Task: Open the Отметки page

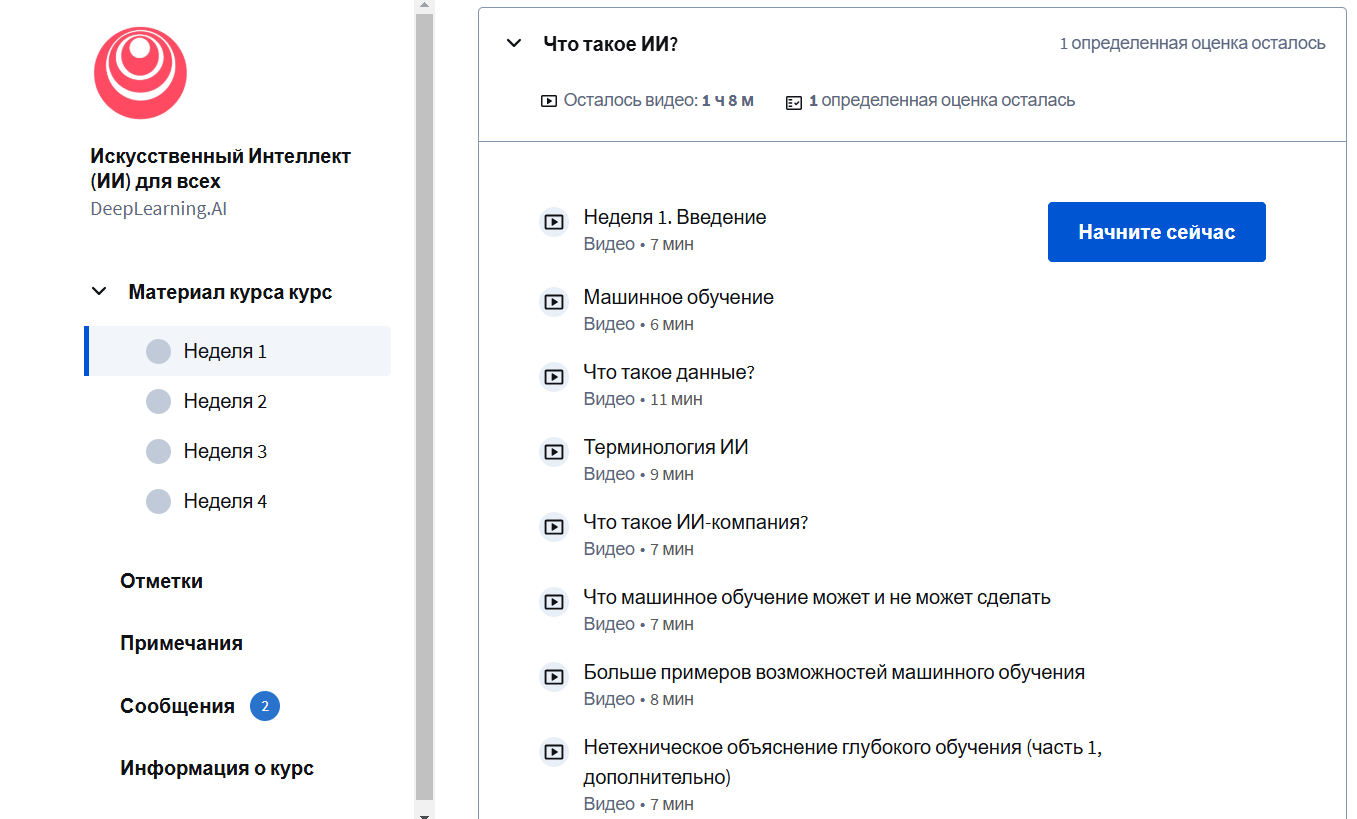Action: (161, 581)
